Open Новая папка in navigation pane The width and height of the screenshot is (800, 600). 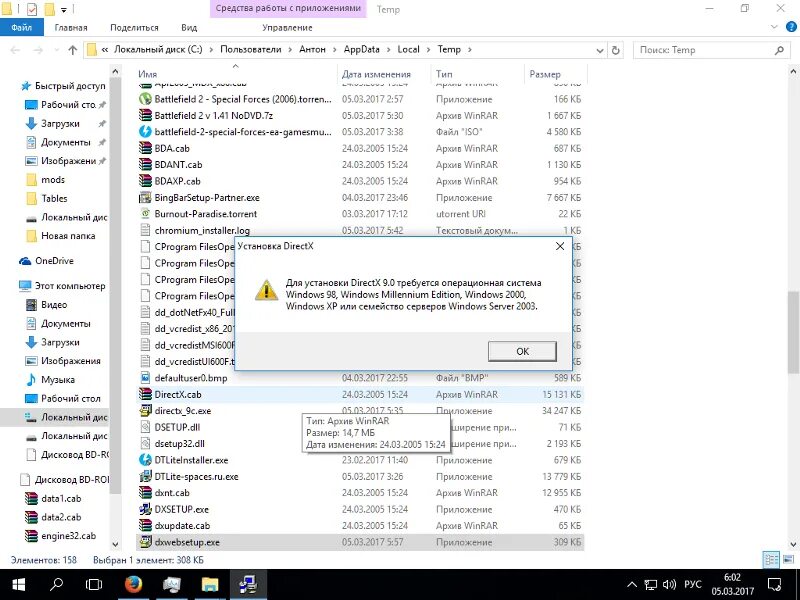tap(68, 236)
